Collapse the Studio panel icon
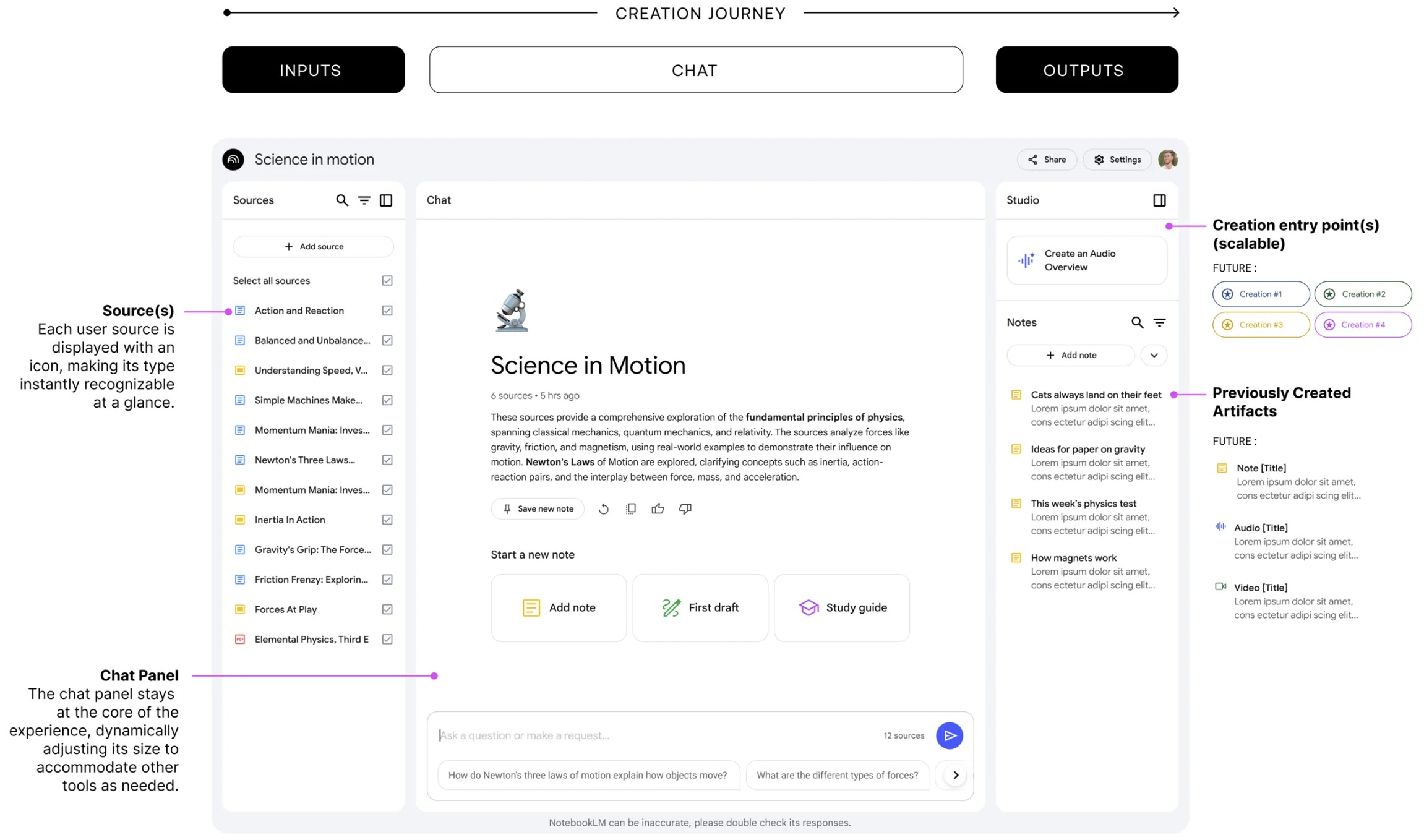This screenshot has width=1424, height=840. click(x=1159, y=200)
